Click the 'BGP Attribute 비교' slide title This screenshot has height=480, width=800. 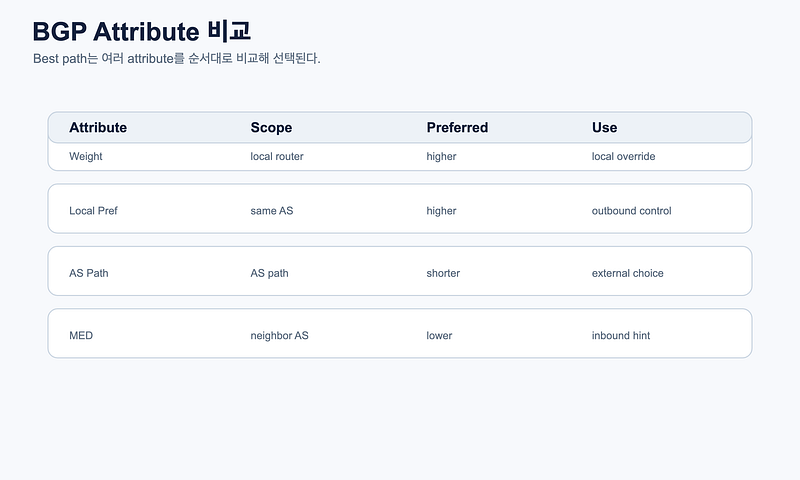pos(141,32)
